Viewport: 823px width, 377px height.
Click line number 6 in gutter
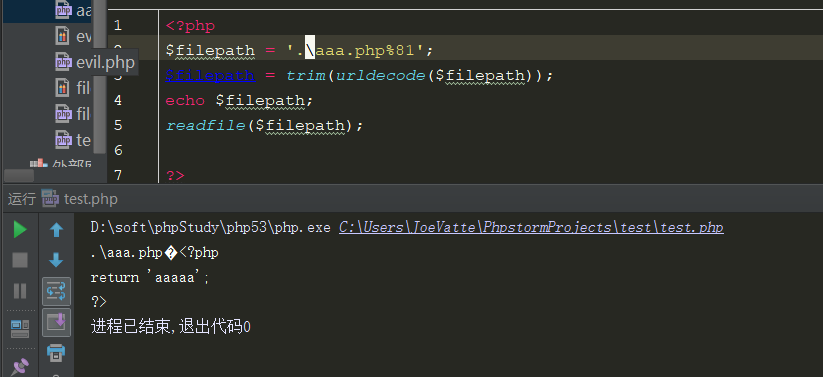117,151
